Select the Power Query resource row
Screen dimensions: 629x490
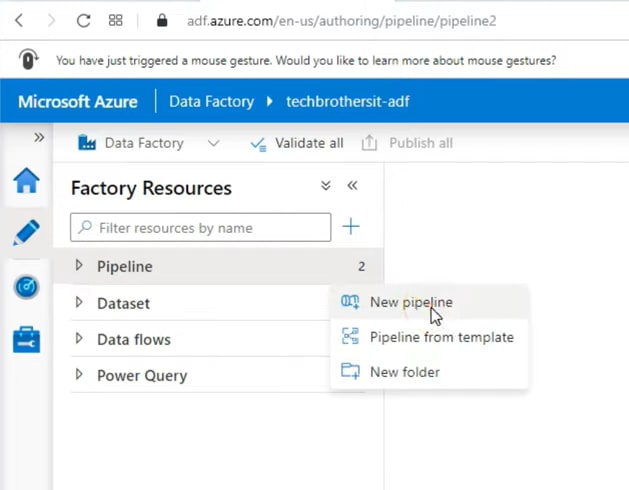pos(201,376)
